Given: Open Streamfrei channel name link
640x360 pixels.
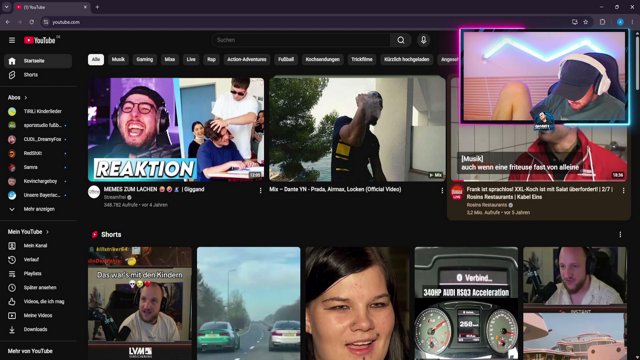Looking at the screenshot, I should click(x=115, y=197).
